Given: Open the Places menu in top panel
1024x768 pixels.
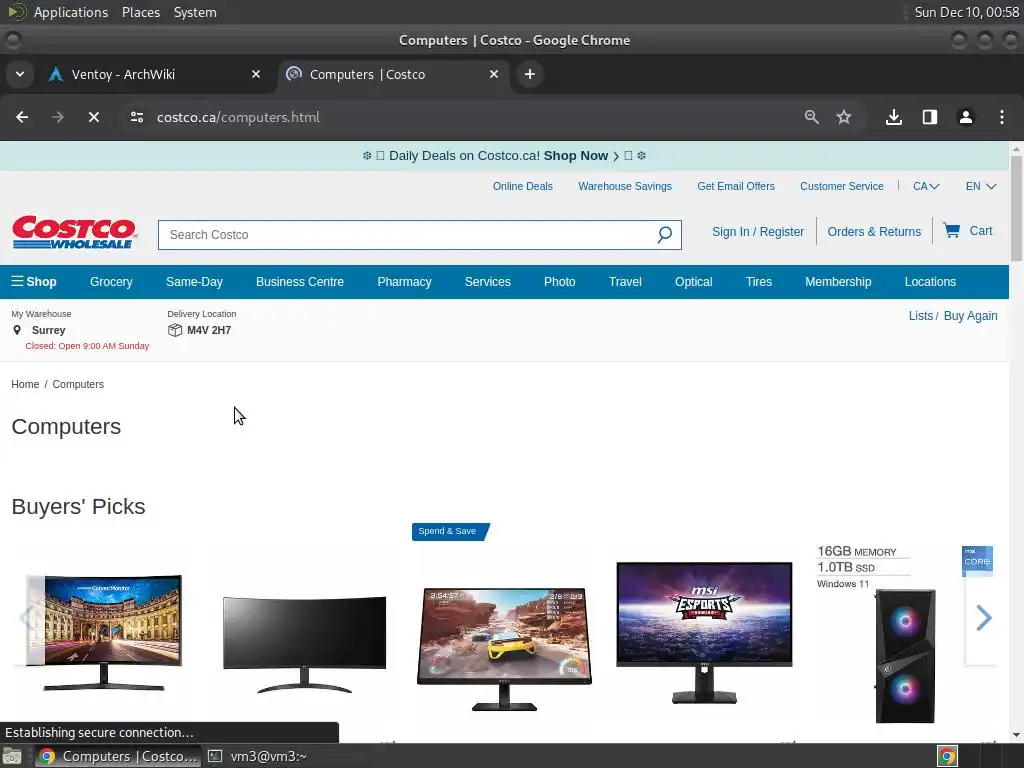Looking at the screenshot, I should pos(141,12).
